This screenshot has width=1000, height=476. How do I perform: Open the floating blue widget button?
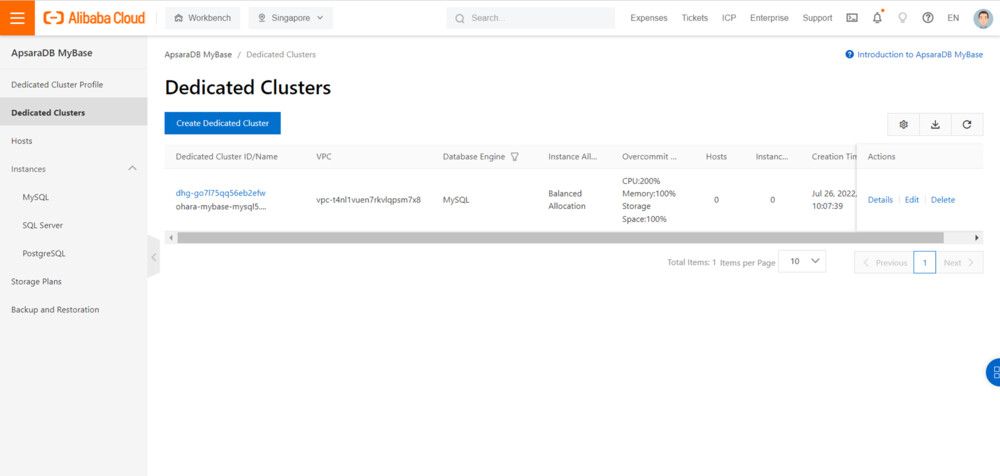click(x=994, y=372)
